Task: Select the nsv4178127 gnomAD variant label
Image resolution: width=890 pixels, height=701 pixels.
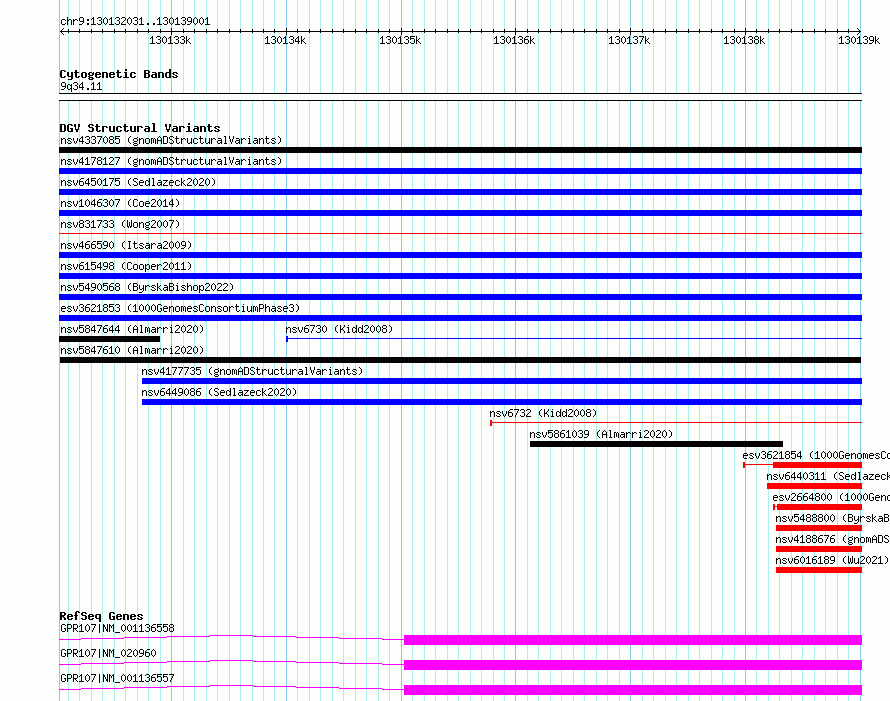Action: click(x=171, y=161)
